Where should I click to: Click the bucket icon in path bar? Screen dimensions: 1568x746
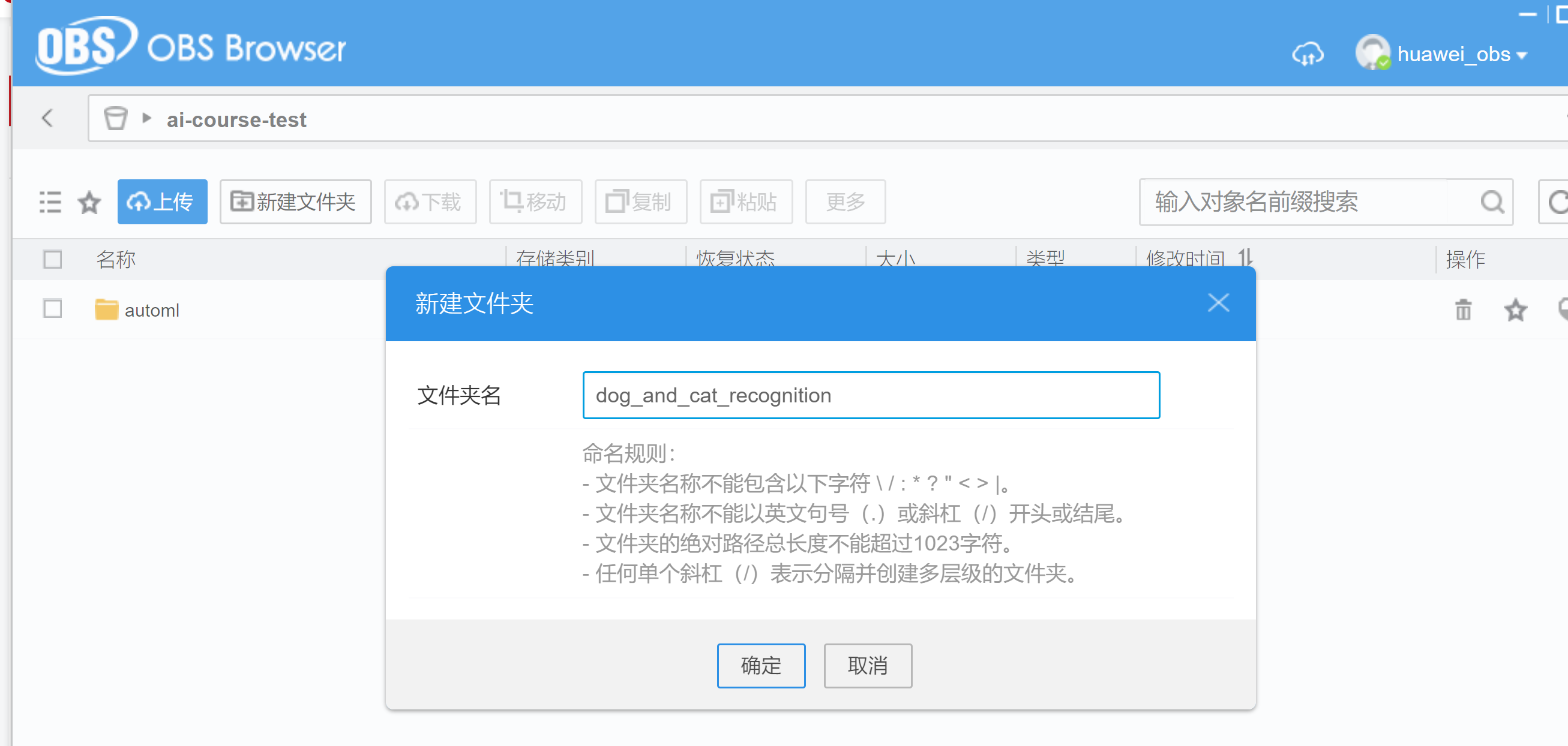coord(115,119)
